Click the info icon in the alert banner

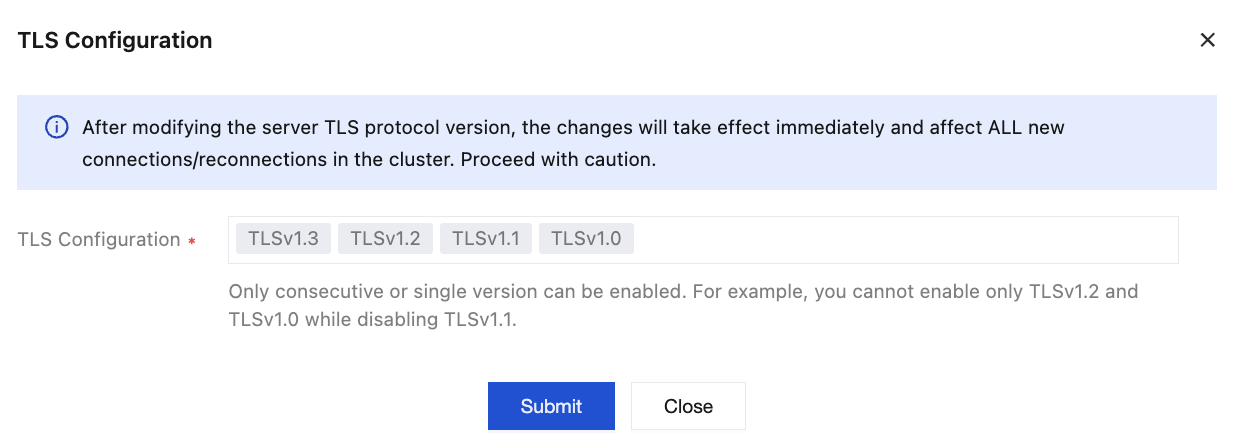coord(57,128)
